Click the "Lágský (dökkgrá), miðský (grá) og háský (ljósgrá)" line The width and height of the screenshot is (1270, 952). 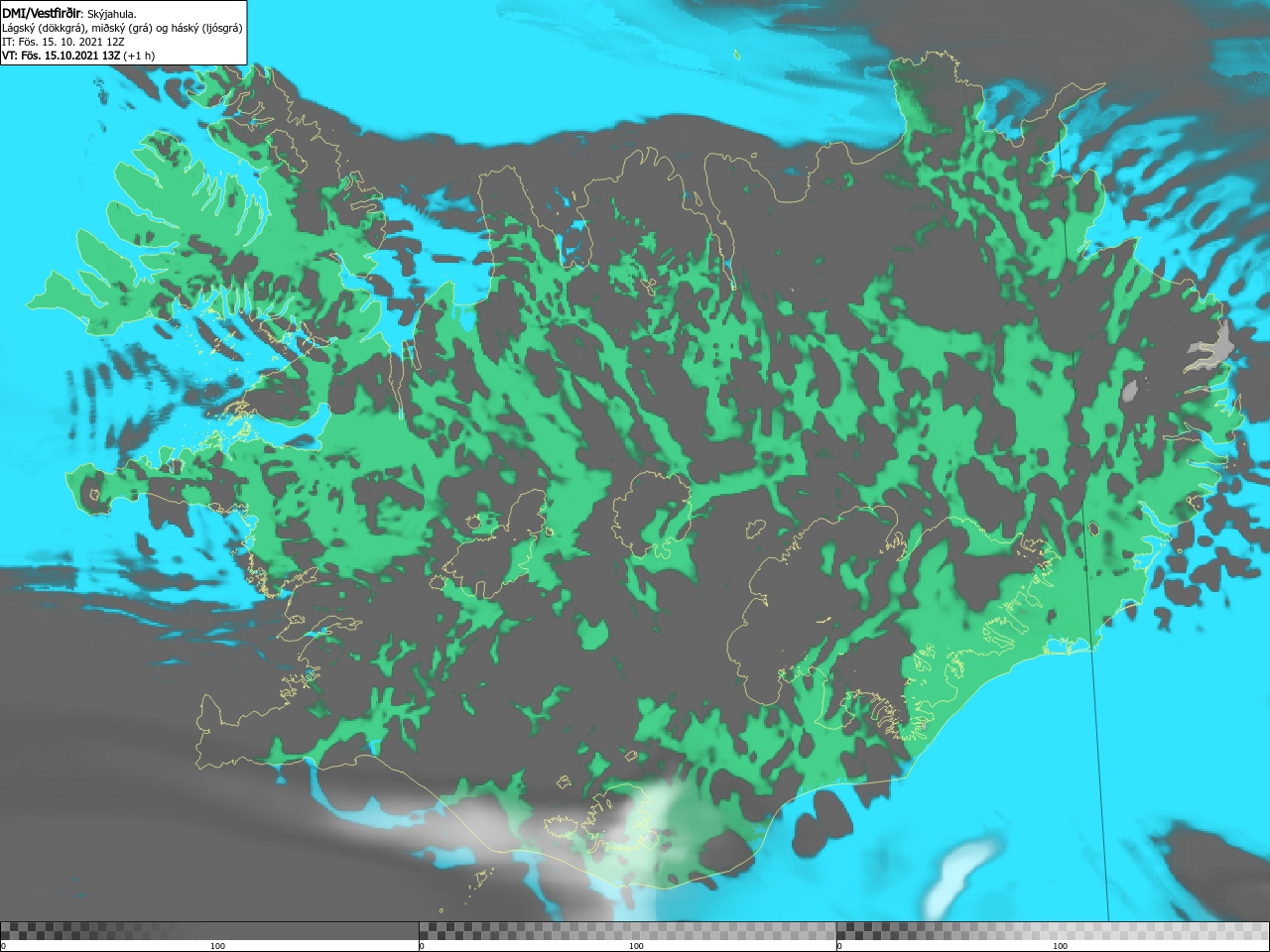[122, 28]
